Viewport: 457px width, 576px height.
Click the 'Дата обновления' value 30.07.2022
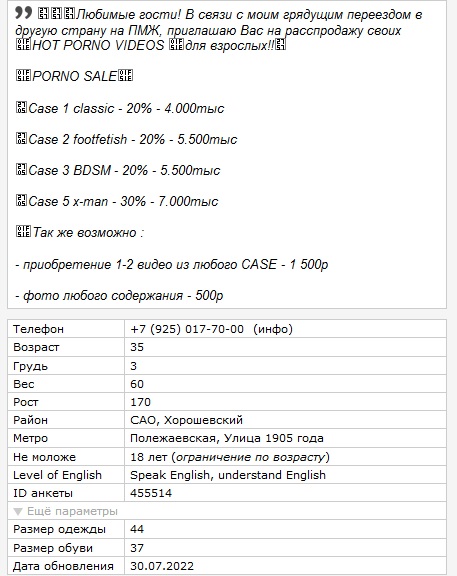tap(162, 566)
